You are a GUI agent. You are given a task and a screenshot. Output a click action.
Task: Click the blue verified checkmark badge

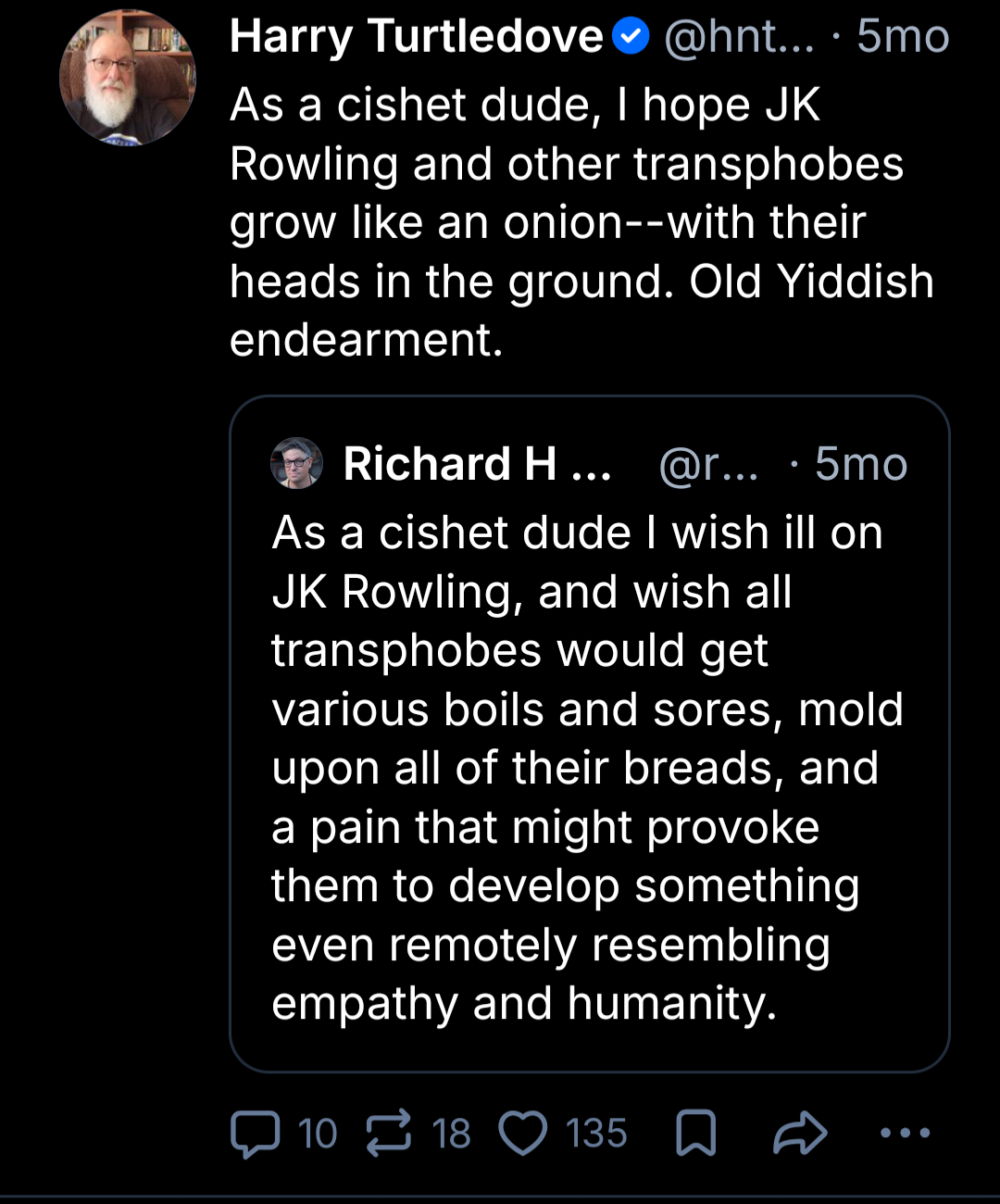tap(631, 37)
